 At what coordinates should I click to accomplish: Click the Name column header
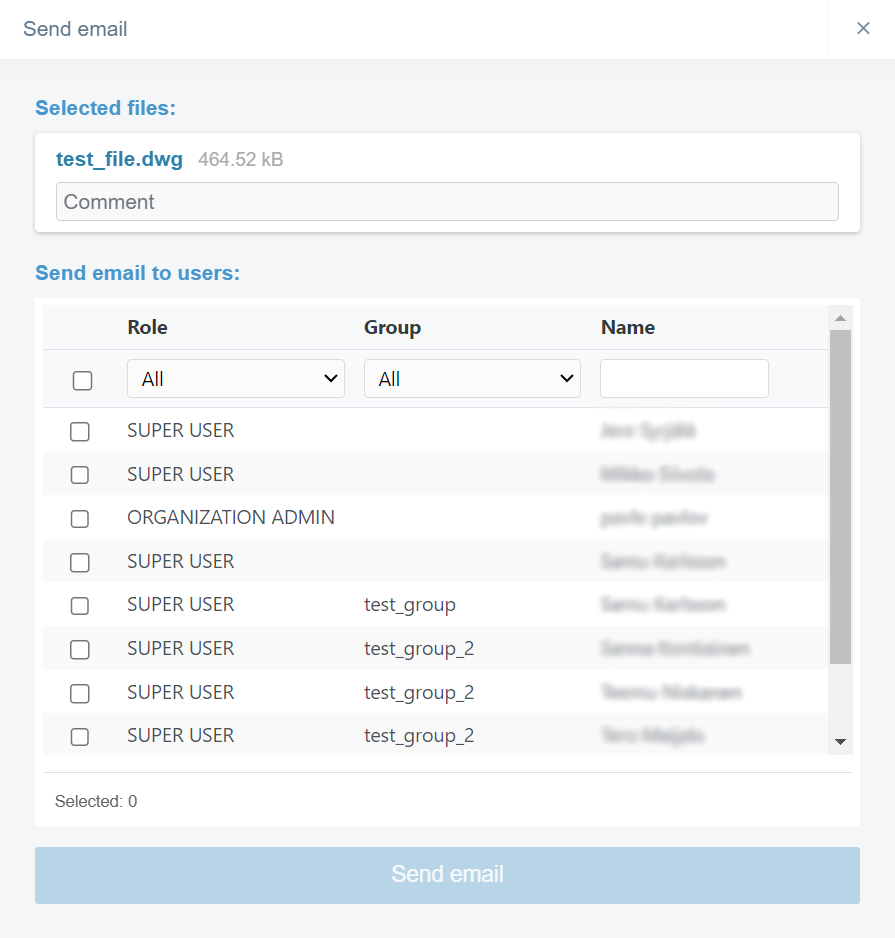[x=628, y=327]
